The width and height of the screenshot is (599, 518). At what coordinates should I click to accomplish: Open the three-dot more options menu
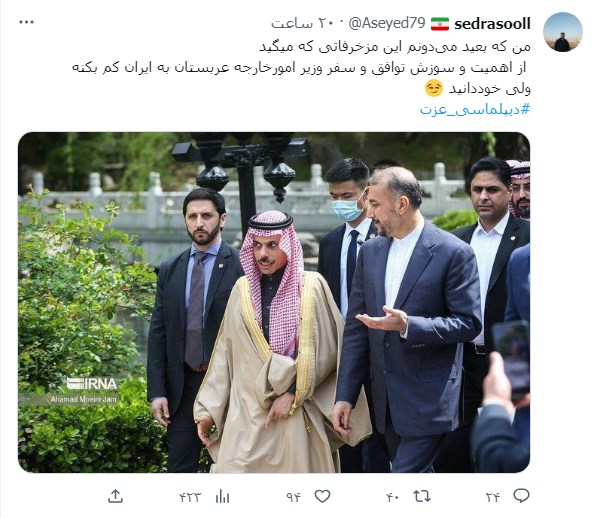(26, 22)
